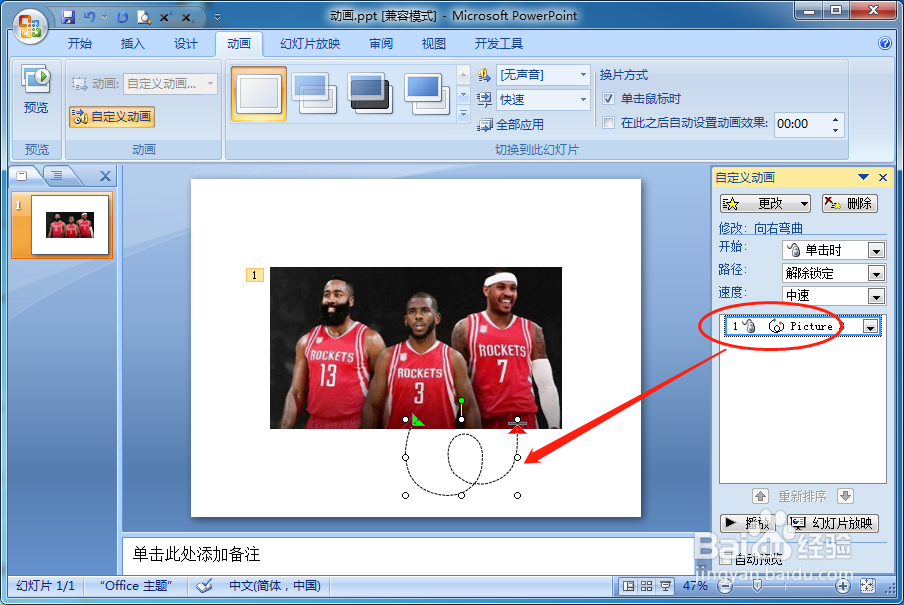Redo the action in quick access toolbar
The width and height of the screenshot is (904, 605).
[122, 17]
